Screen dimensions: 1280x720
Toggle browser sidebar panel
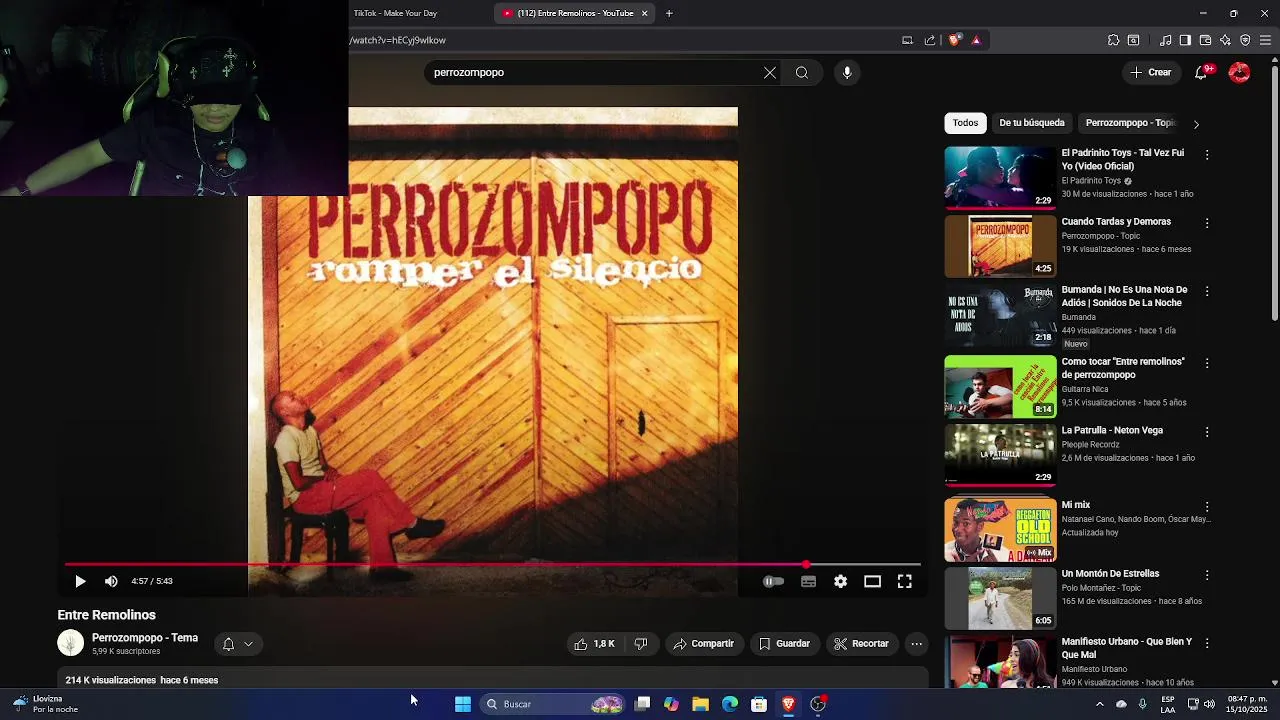1185,40
